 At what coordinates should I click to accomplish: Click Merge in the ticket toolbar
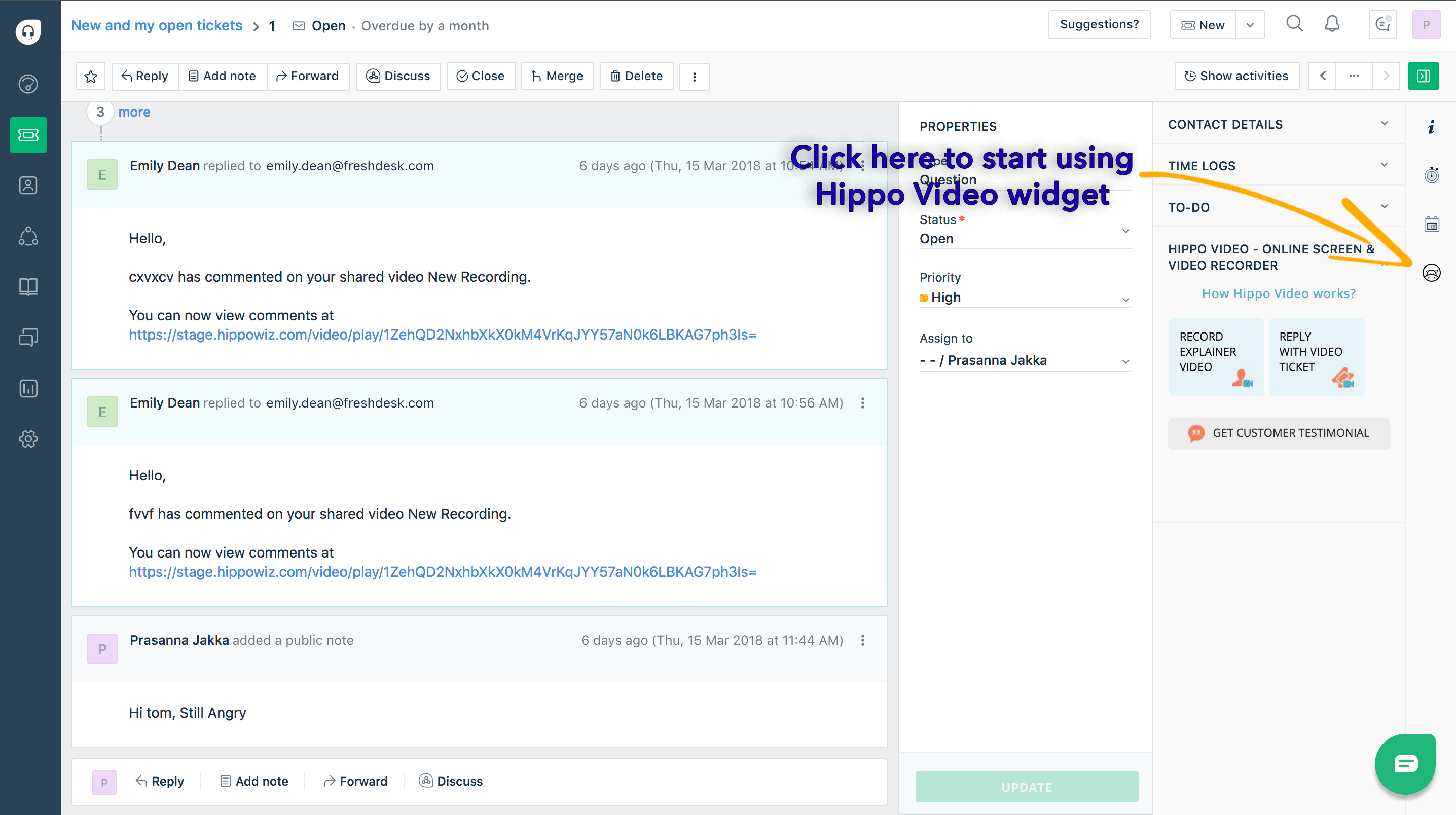coord(557,77)
